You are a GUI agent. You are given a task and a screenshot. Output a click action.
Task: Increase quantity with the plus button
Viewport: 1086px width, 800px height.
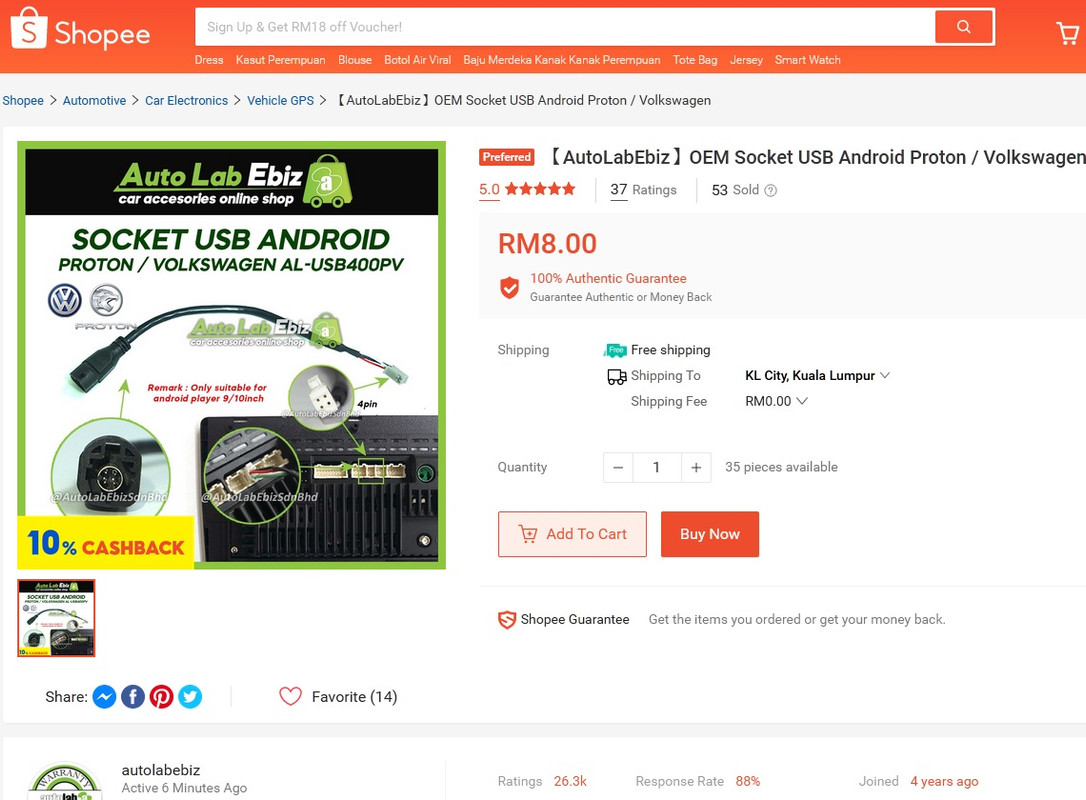click(x=696, y=468)
